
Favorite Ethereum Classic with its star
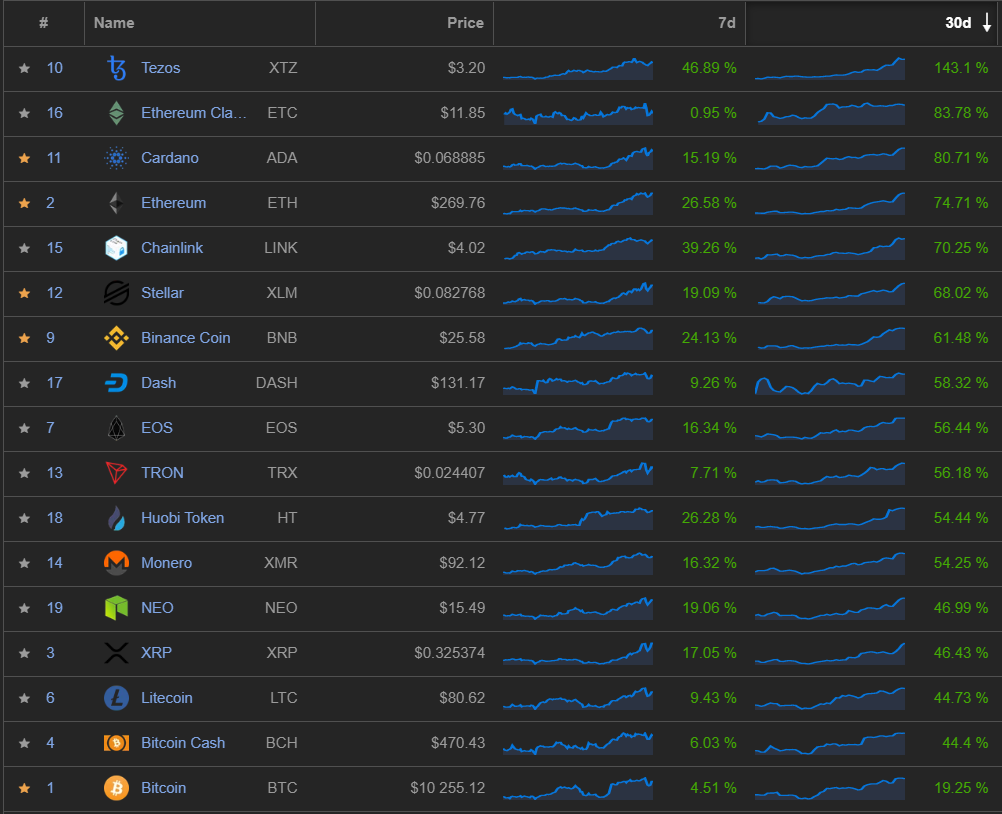pos(24,113)
